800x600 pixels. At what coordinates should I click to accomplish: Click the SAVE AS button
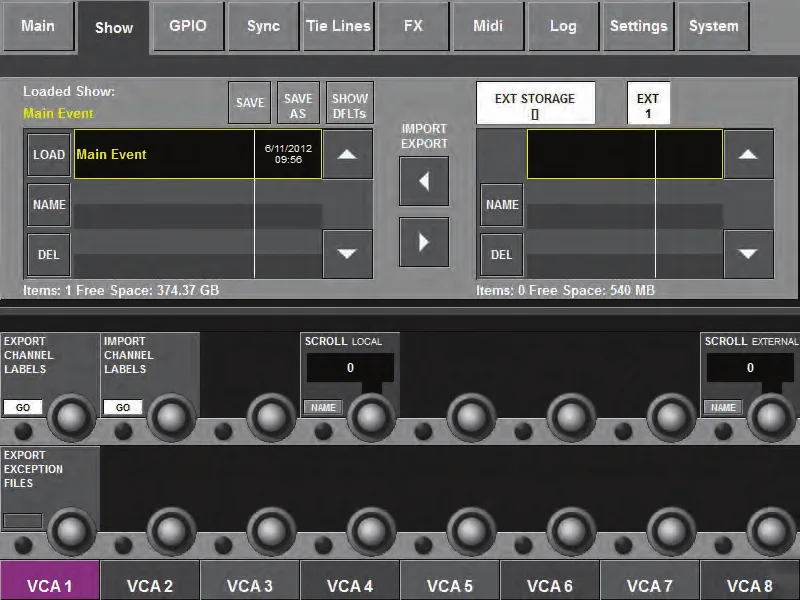298,103
